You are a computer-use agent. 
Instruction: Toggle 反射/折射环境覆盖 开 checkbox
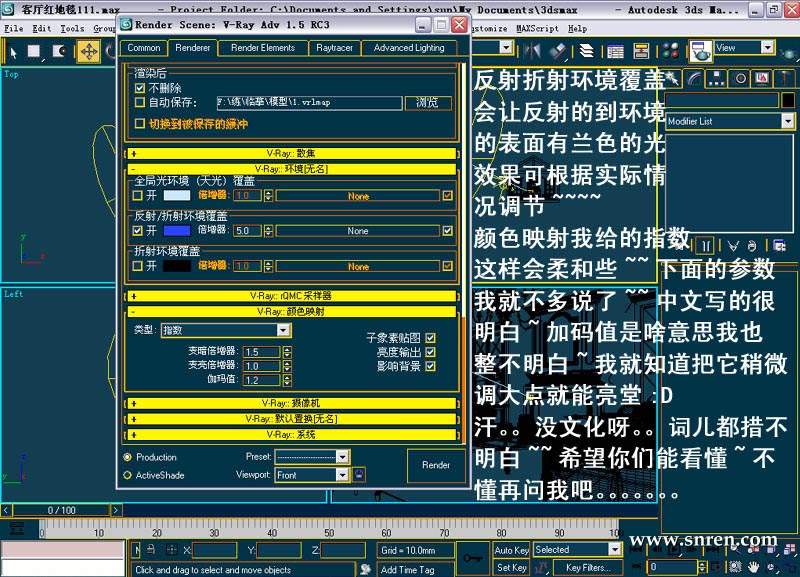137,231
